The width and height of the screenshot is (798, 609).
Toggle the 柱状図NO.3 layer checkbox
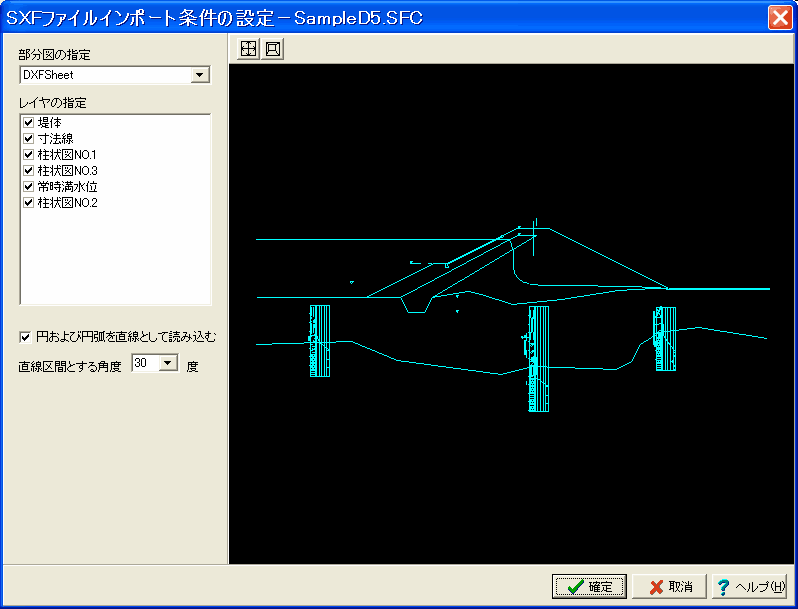[28, 170]
